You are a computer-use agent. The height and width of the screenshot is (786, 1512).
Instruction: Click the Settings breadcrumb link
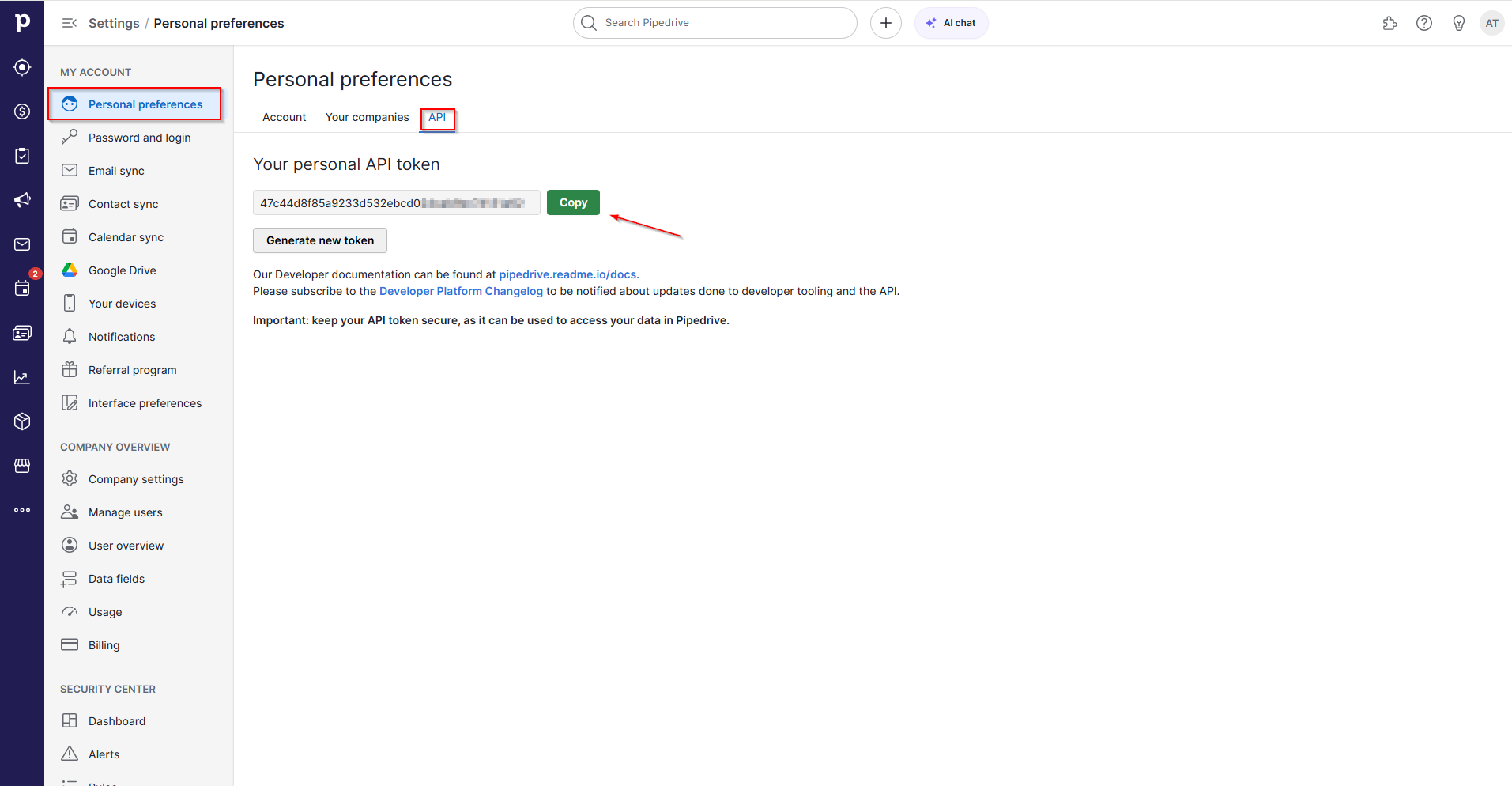(x=114, y=23)
